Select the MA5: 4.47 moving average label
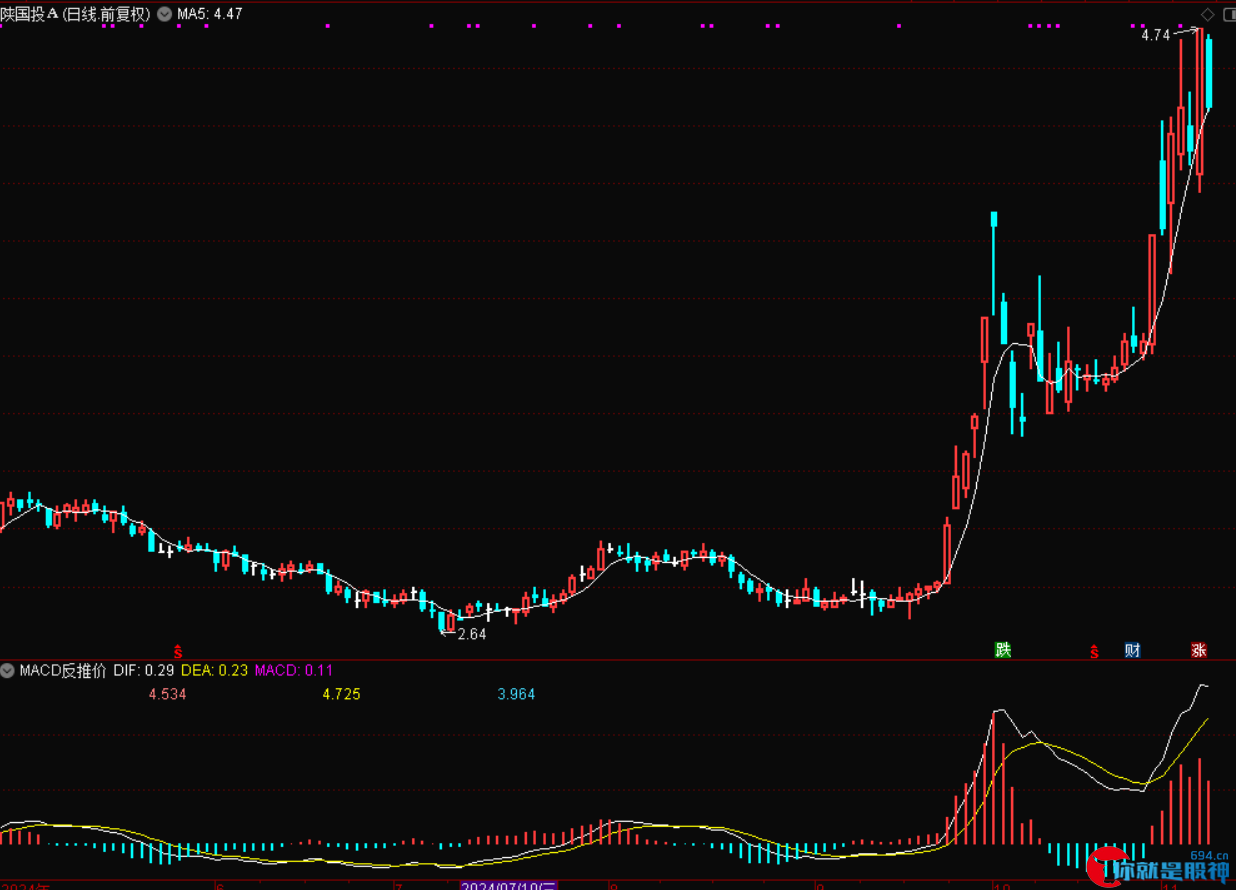Image resolution: width=1236 pixels, height=890 pixels. pyautogui.click(x=209, y=15)
